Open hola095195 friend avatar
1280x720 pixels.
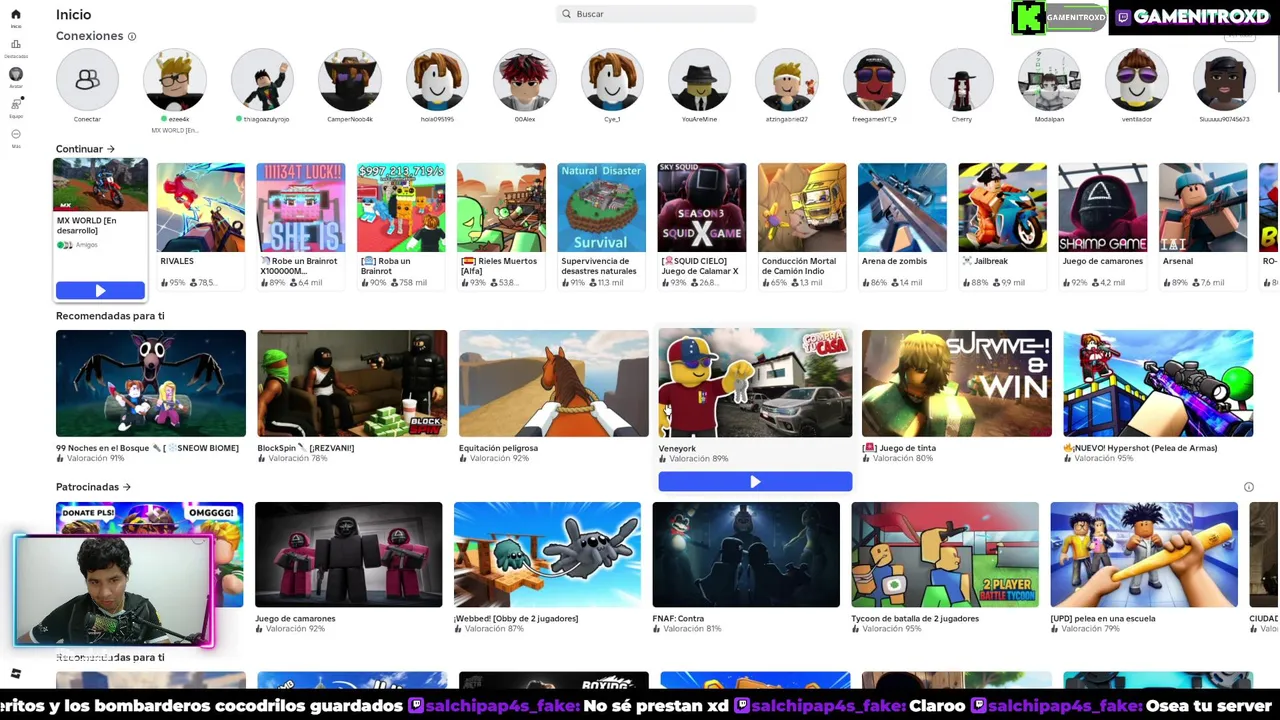pos(437,79)
